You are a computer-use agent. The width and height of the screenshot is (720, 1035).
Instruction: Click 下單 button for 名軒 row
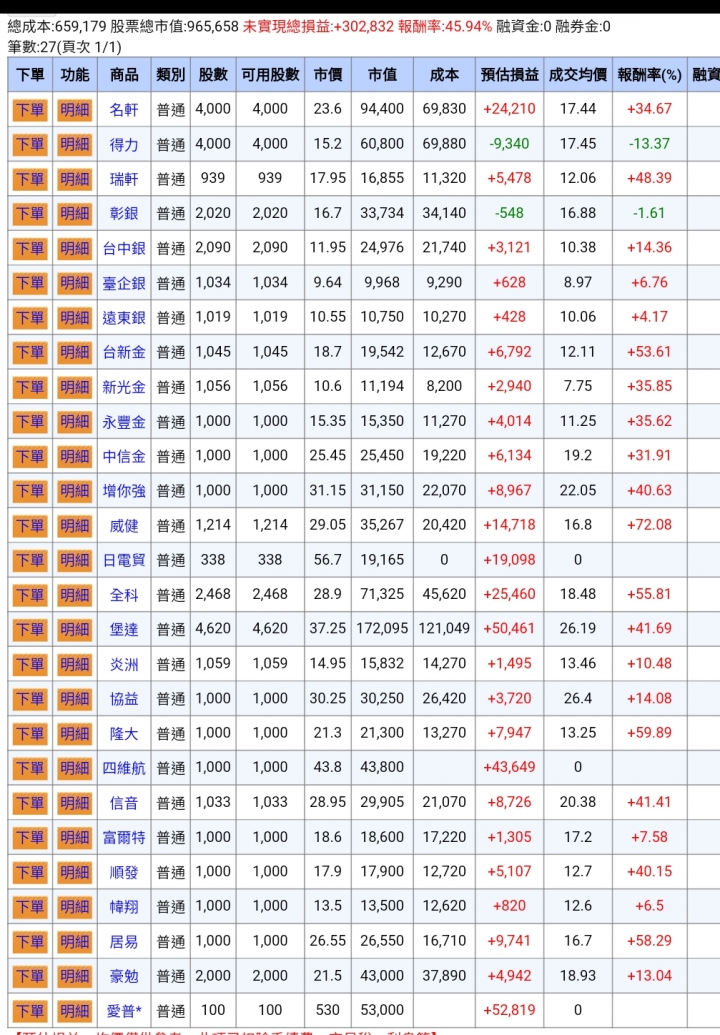30,110
